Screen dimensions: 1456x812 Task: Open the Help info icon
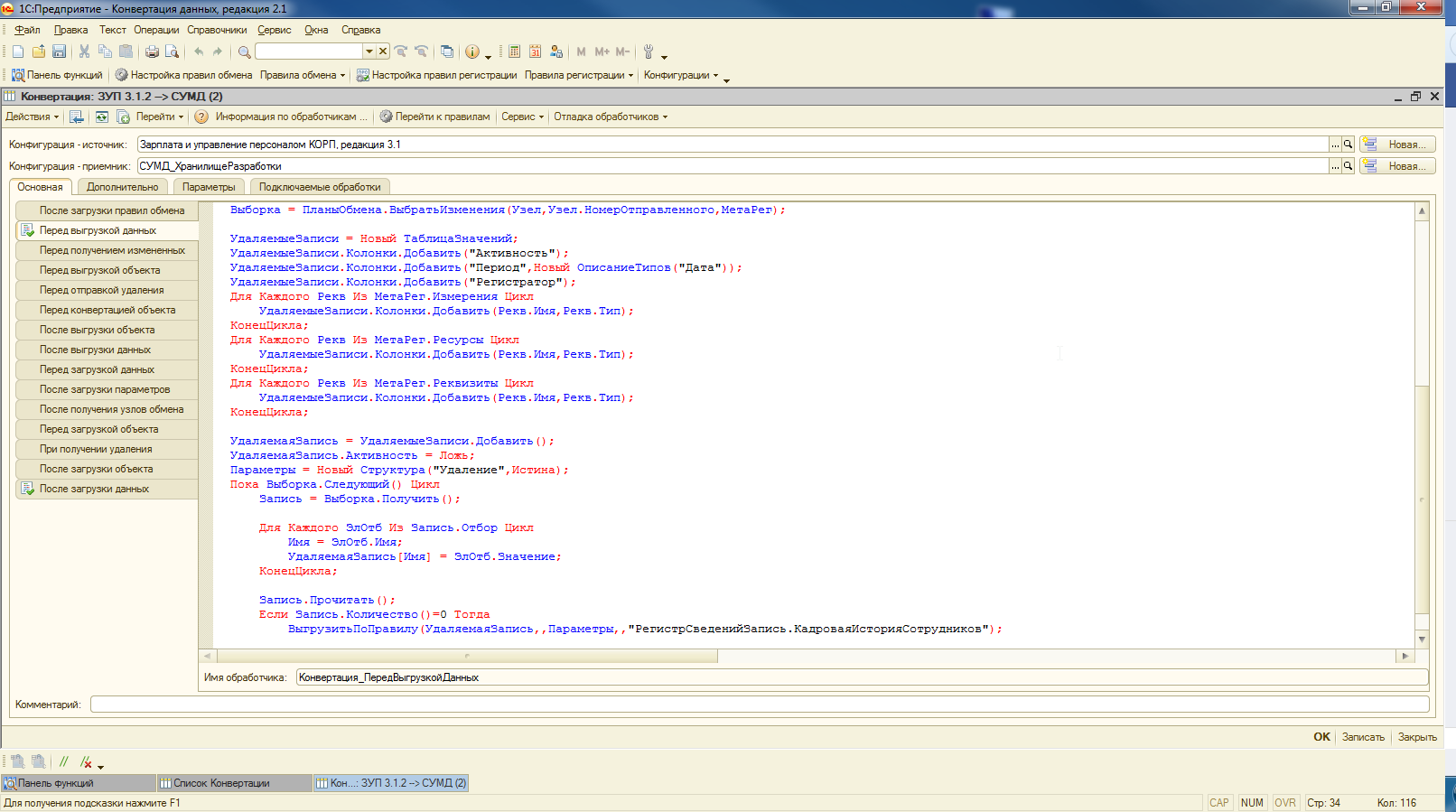[471, 51]
